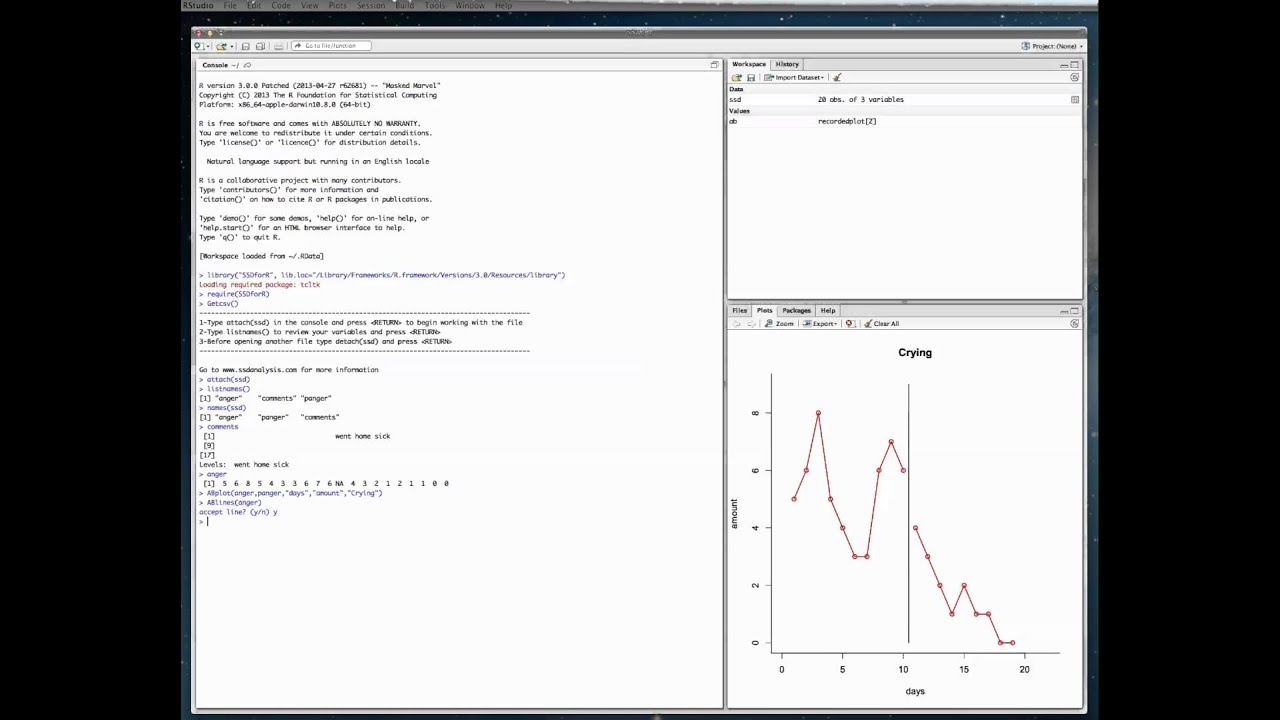Viewport: 1280px width, 720px height.
Task: Open the RStudio application menu
Action: click(198, 6)
